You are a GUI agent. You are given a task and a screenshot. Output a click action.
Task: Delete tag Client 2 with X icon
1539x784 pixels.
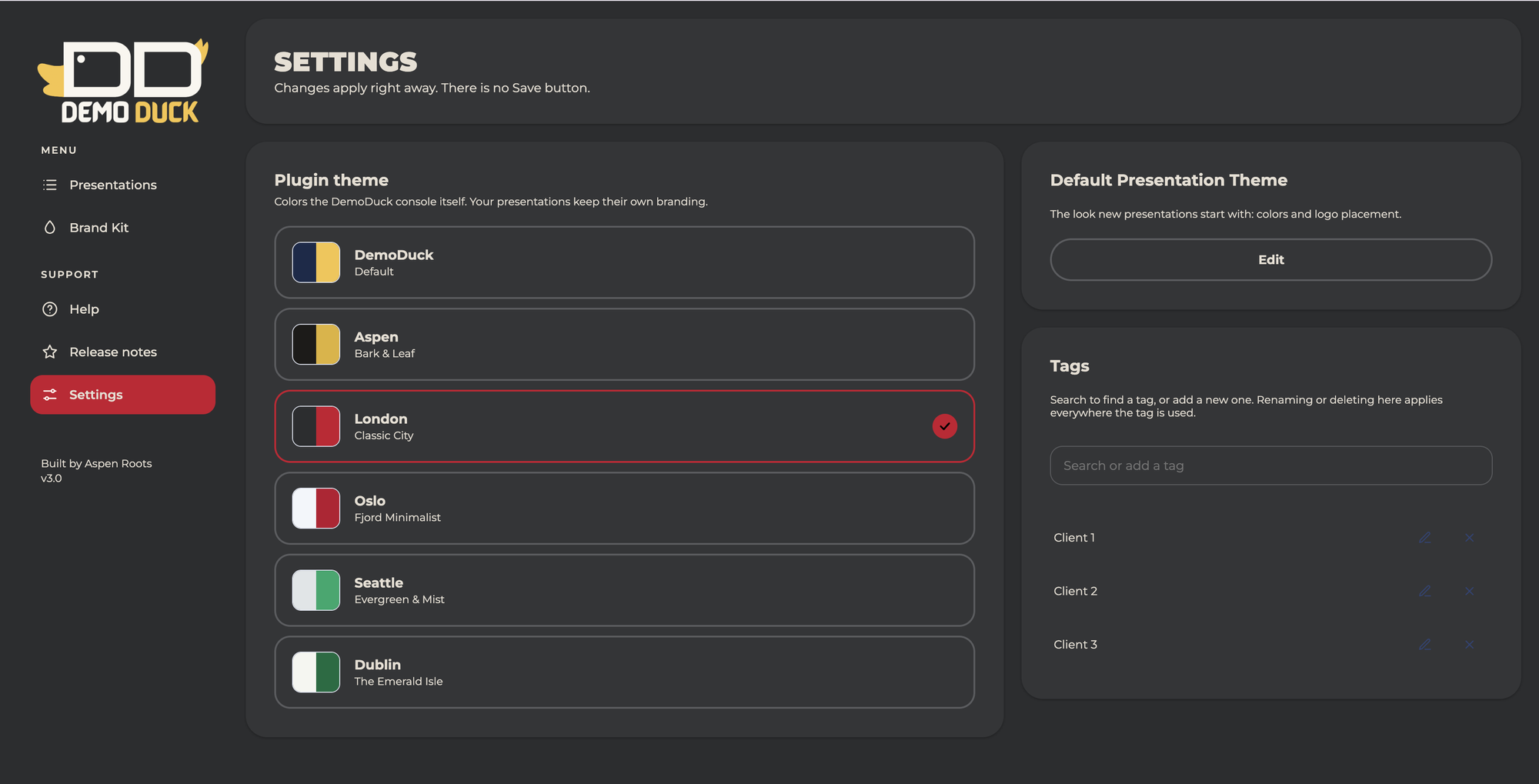coord(1469,591)
